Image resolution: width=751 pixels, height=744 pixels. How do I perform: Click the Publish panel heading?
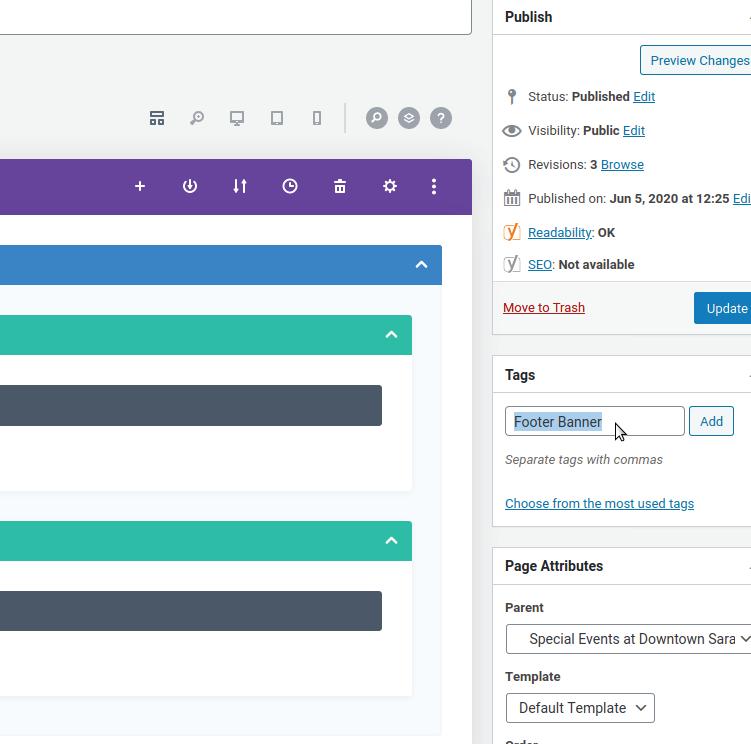click(528, 17)
